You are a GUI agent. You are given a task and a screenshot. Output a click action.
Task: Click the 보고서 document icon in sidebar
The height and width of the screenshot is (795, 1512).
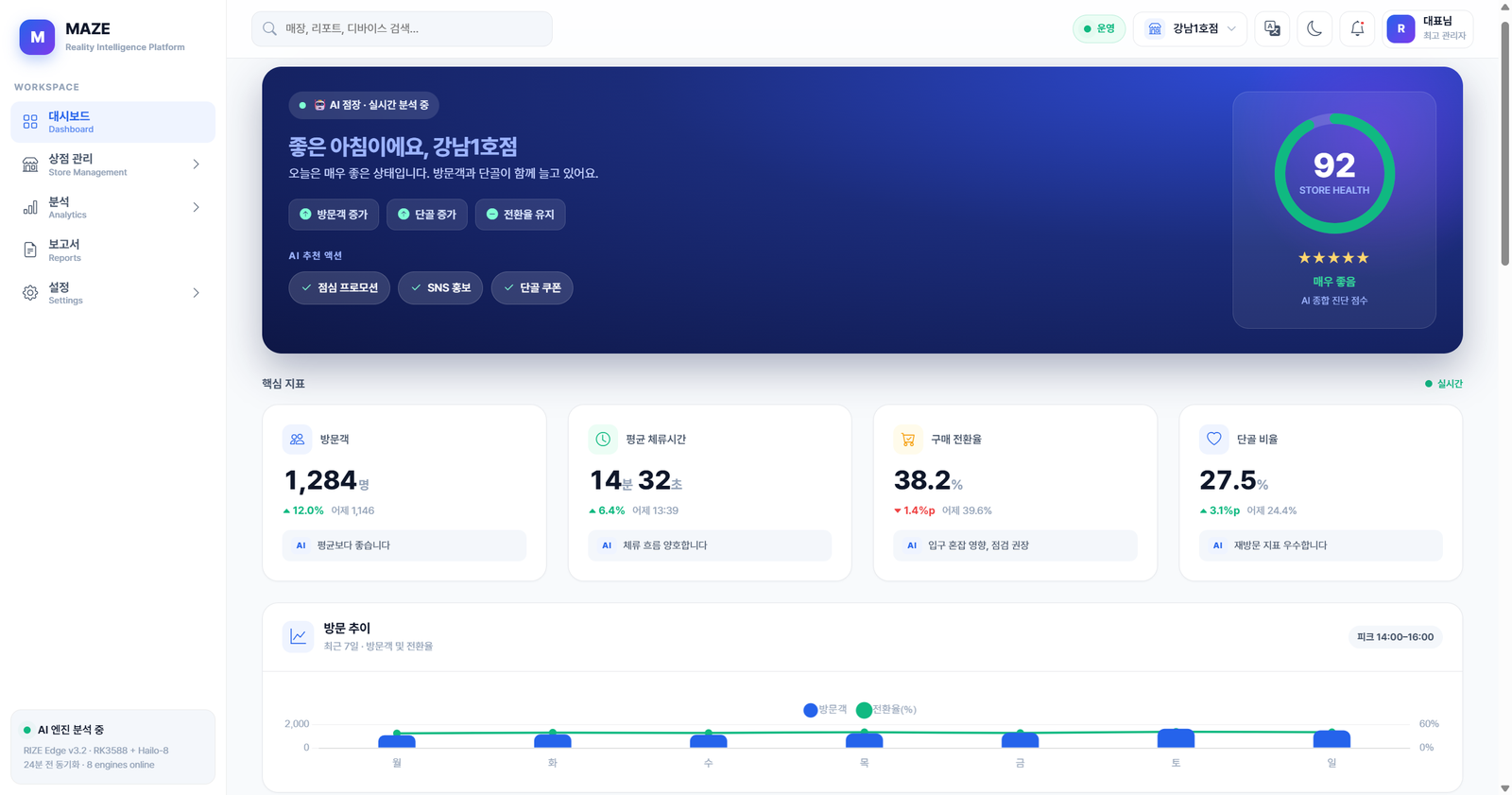pyautogui.click(x=30, y=250)
